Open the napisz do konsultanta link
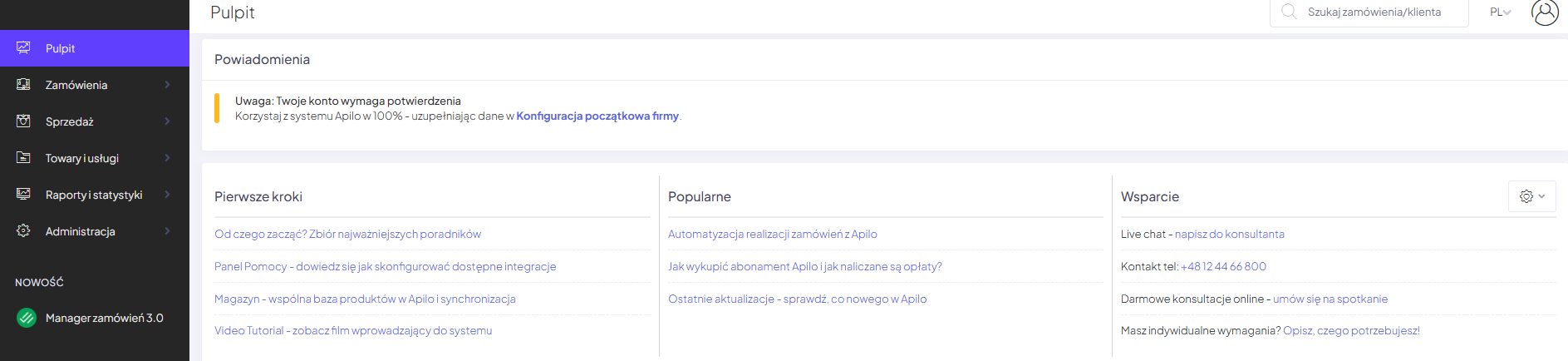The width and height of the screenshot is (1568, 361). tap(1229, 235)
